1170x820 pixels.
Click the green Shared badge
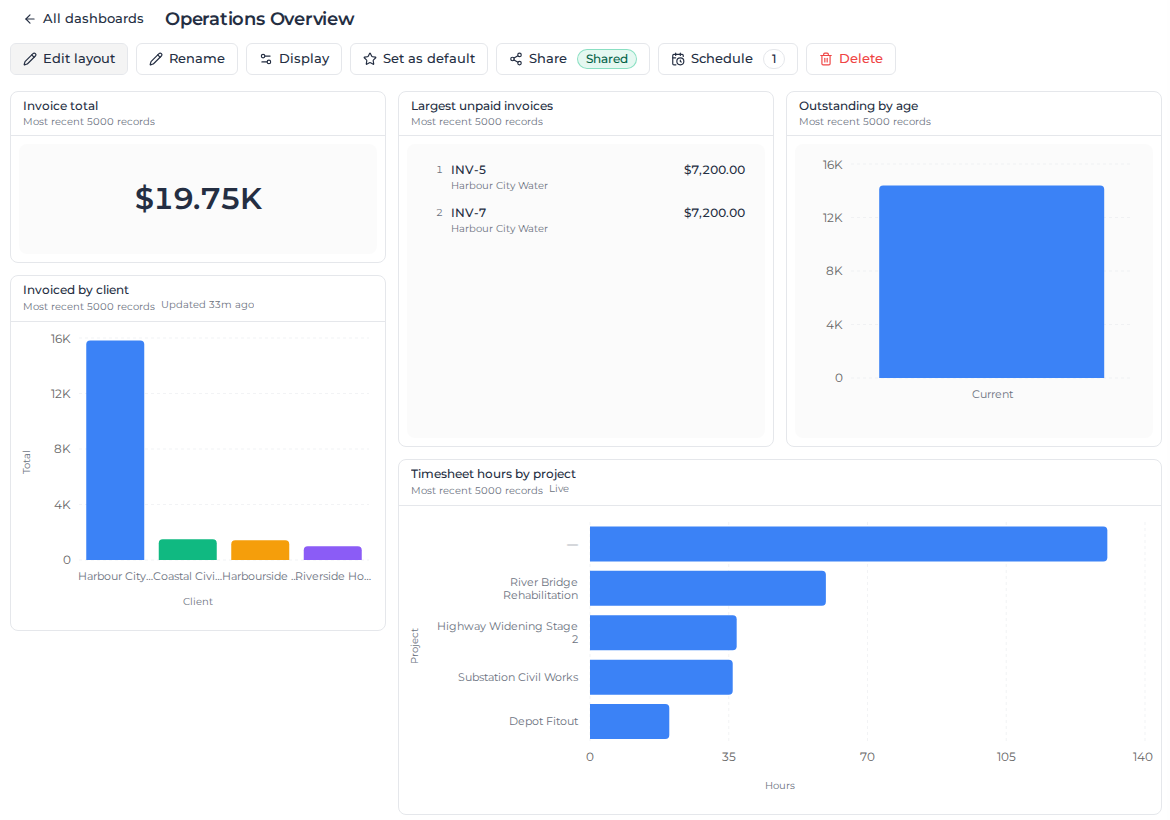(x=607, y=59)
